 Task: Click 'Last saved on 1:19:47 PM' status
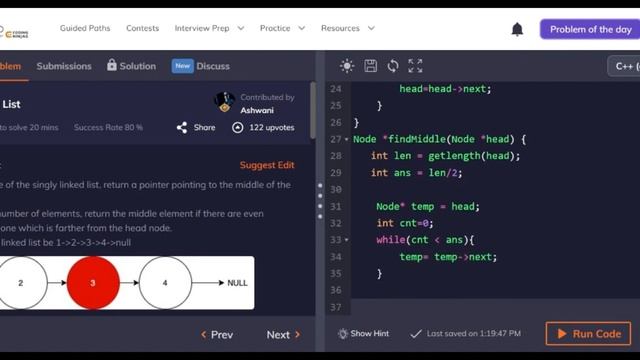pos(473,333)
